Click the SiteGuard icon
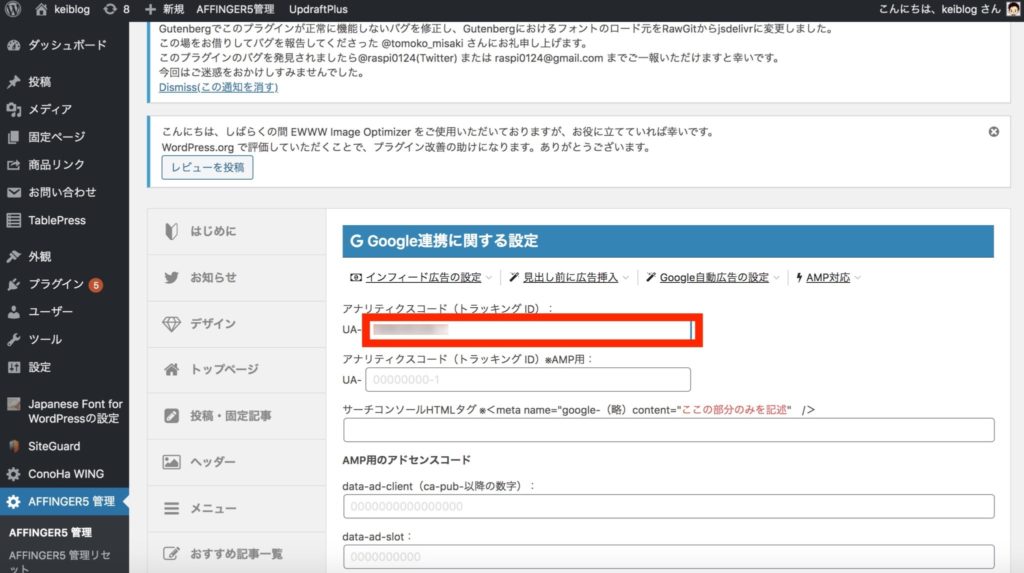 14,446
